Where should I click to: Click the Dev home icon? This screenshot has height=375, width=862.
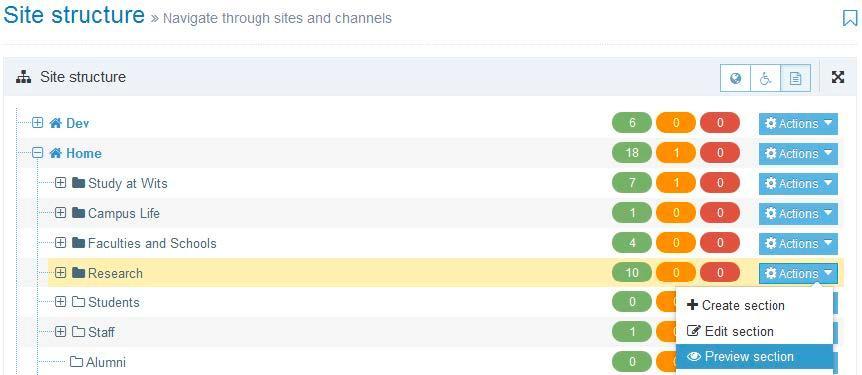click(x=55, y=123)
